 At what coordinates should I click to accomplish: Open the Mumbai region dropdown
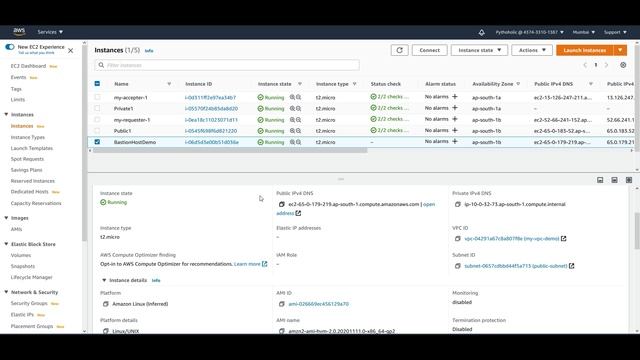tap(584, 32)
